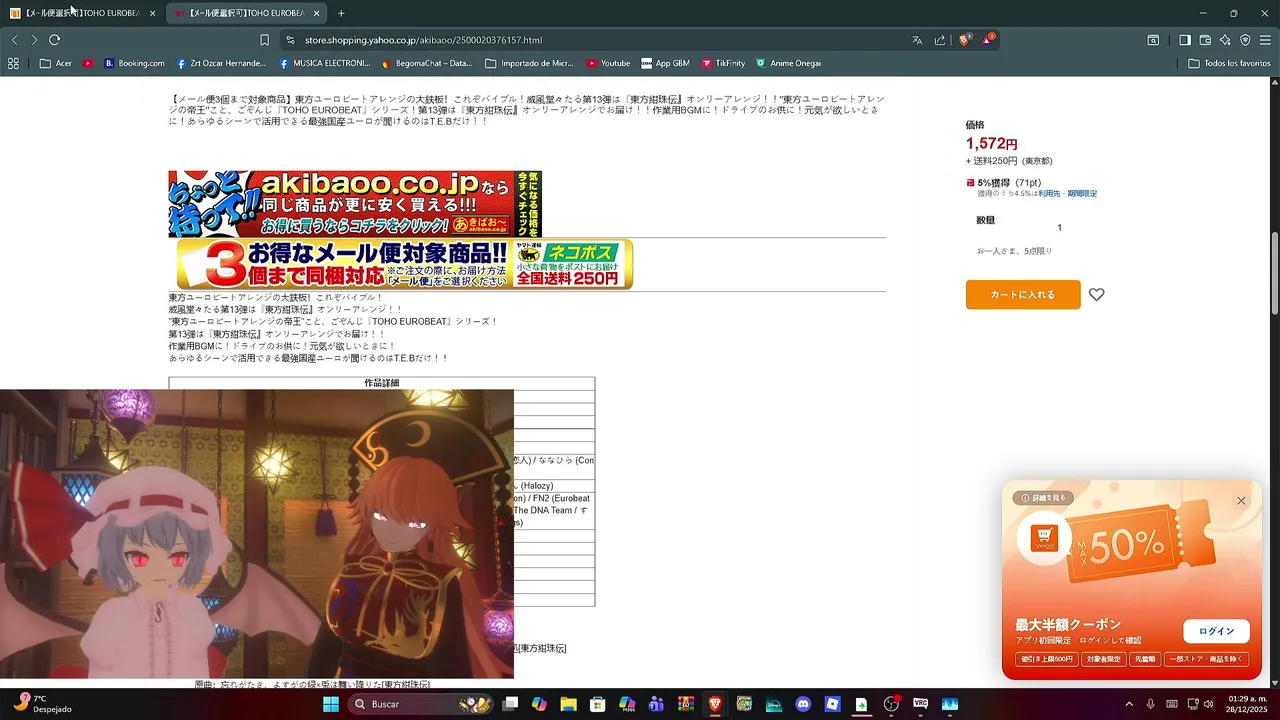Close the first TOHO EUROBEAT tab

(x=152, y=13)
